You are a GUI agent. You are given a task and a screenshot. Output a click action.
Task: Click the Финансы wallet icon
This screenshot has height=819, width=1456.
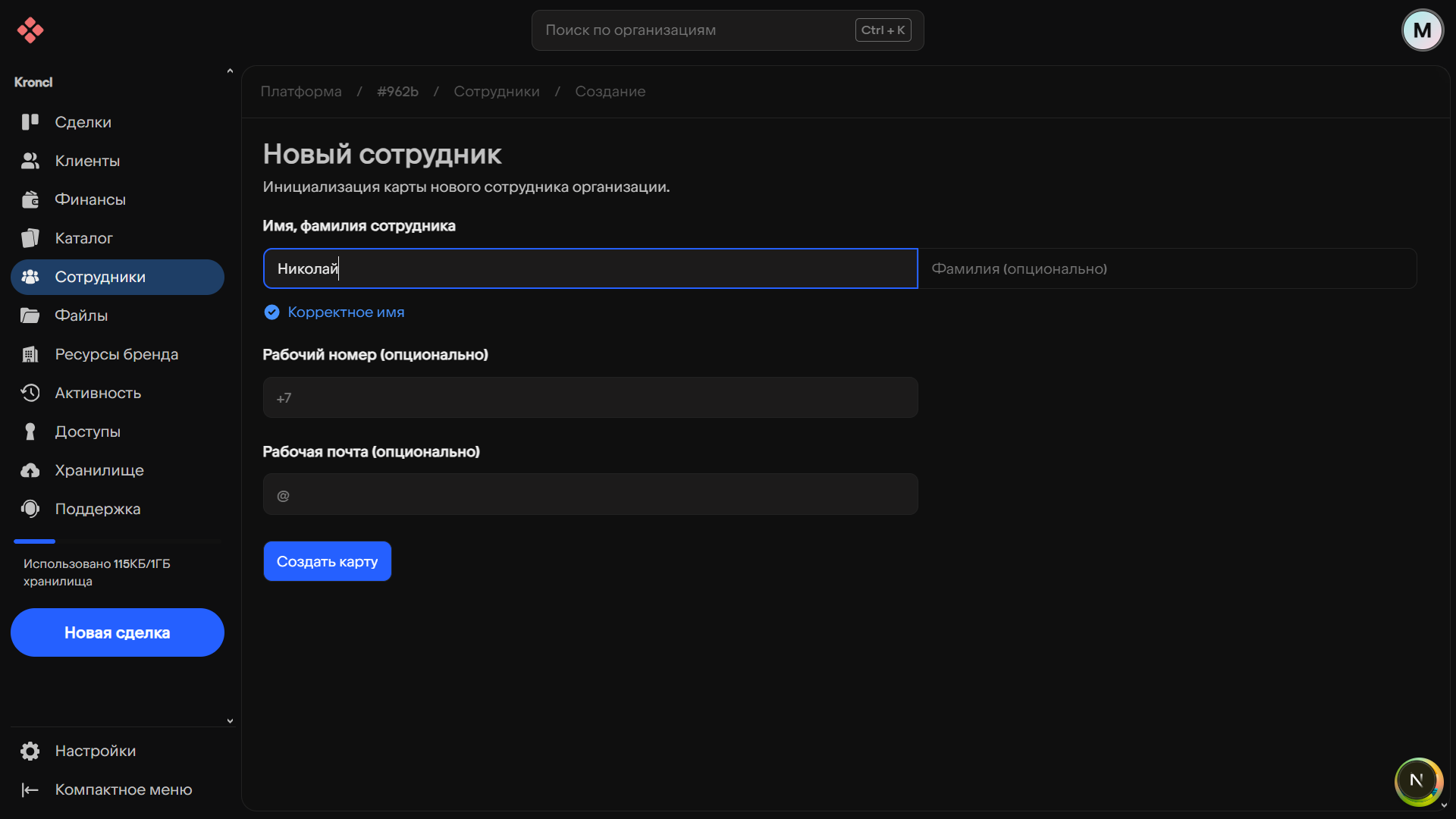coord(30,199)
